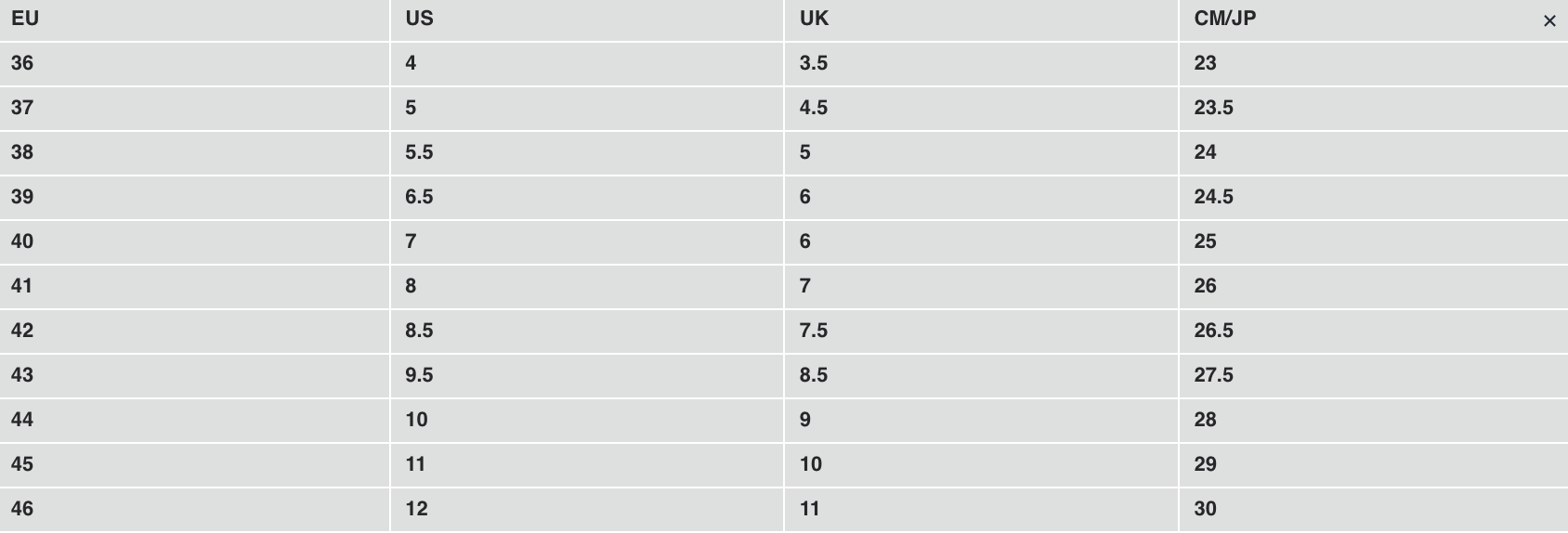Pick UK size 3.5 cell
The width and height of the screenshot is (1568, 533).
[x=814, y=63]
